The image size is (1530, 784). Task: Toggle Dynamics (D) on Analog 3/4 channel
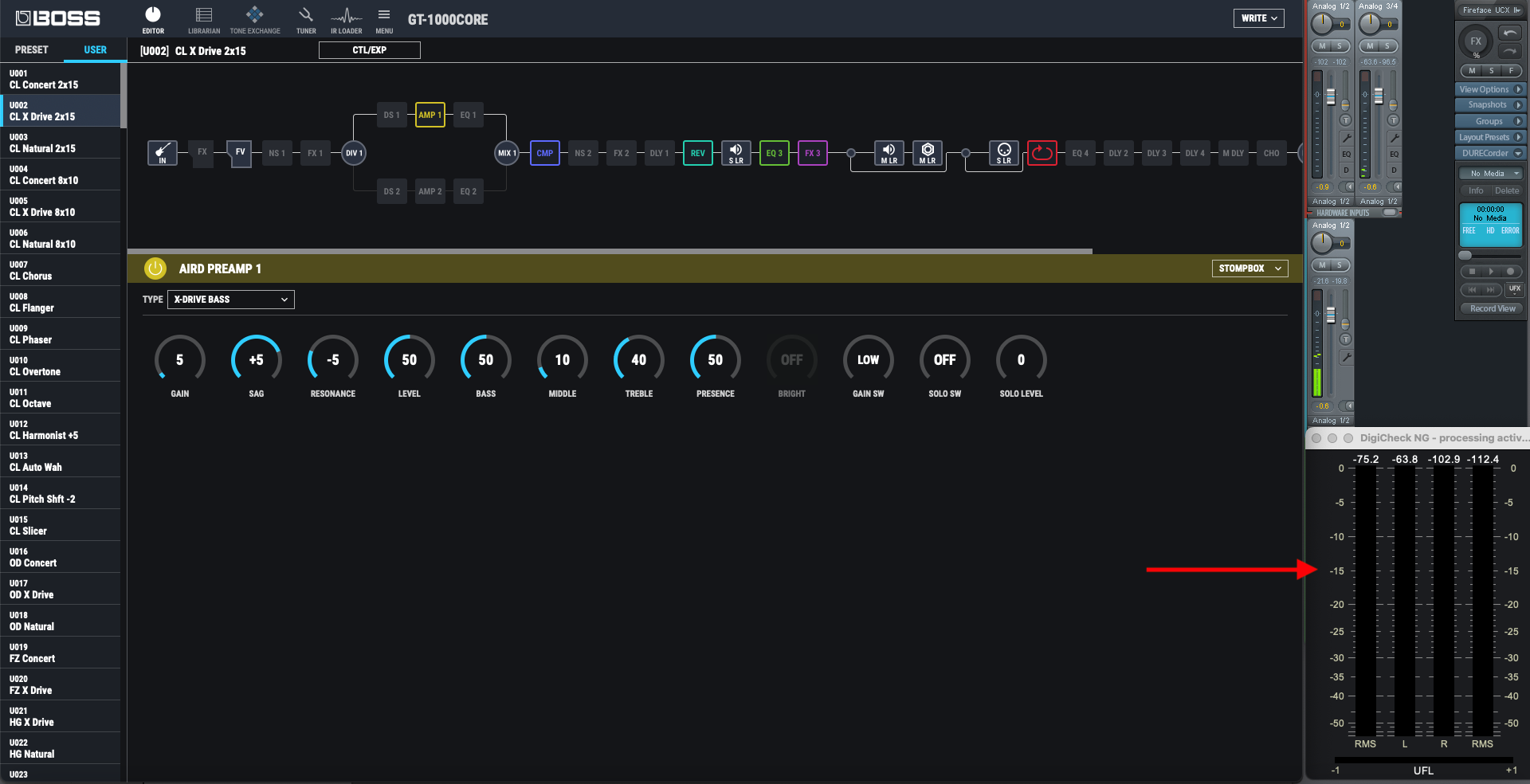(x=1394, y=170)
